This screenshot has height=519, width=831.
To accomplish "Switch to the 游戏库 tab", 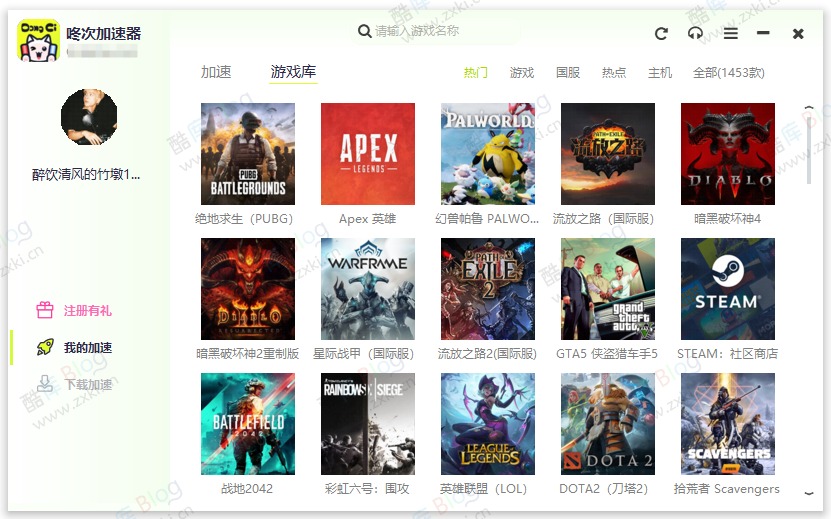I will click(293, 72).
